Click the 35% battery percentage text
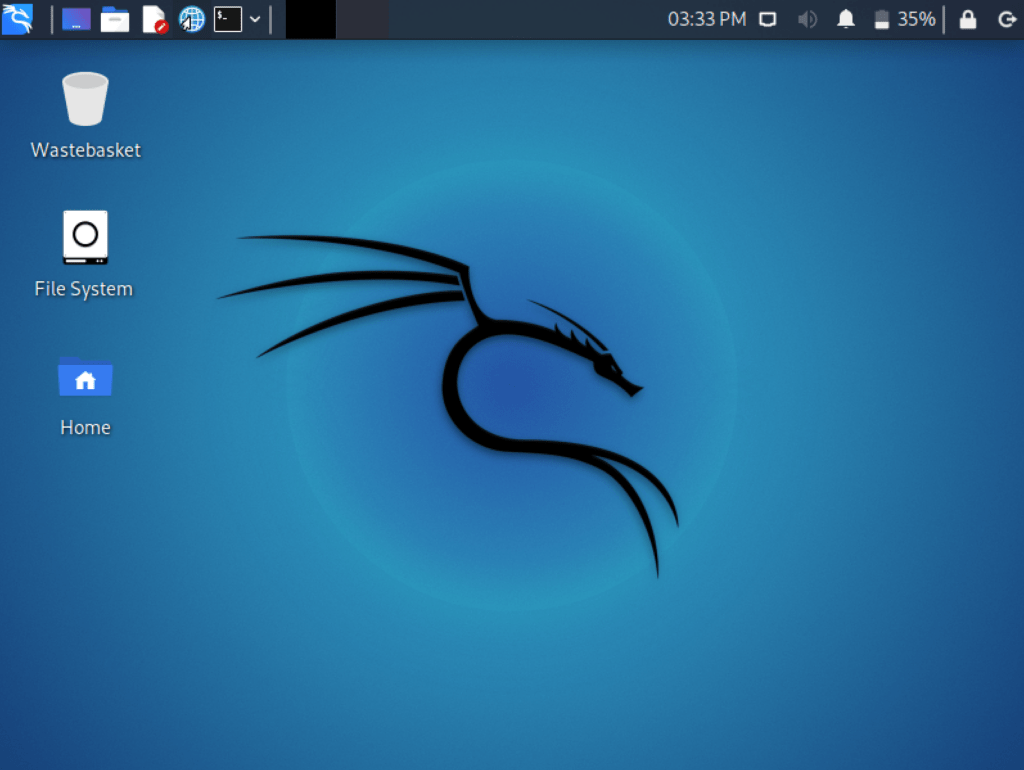Screen dimensions: 1024x770 tap(916, 20)
